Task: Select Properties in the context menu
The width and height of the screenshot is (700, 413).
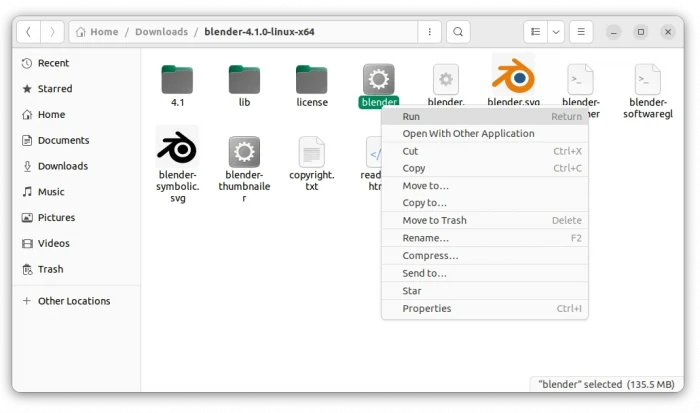Action: coord(427,308)
